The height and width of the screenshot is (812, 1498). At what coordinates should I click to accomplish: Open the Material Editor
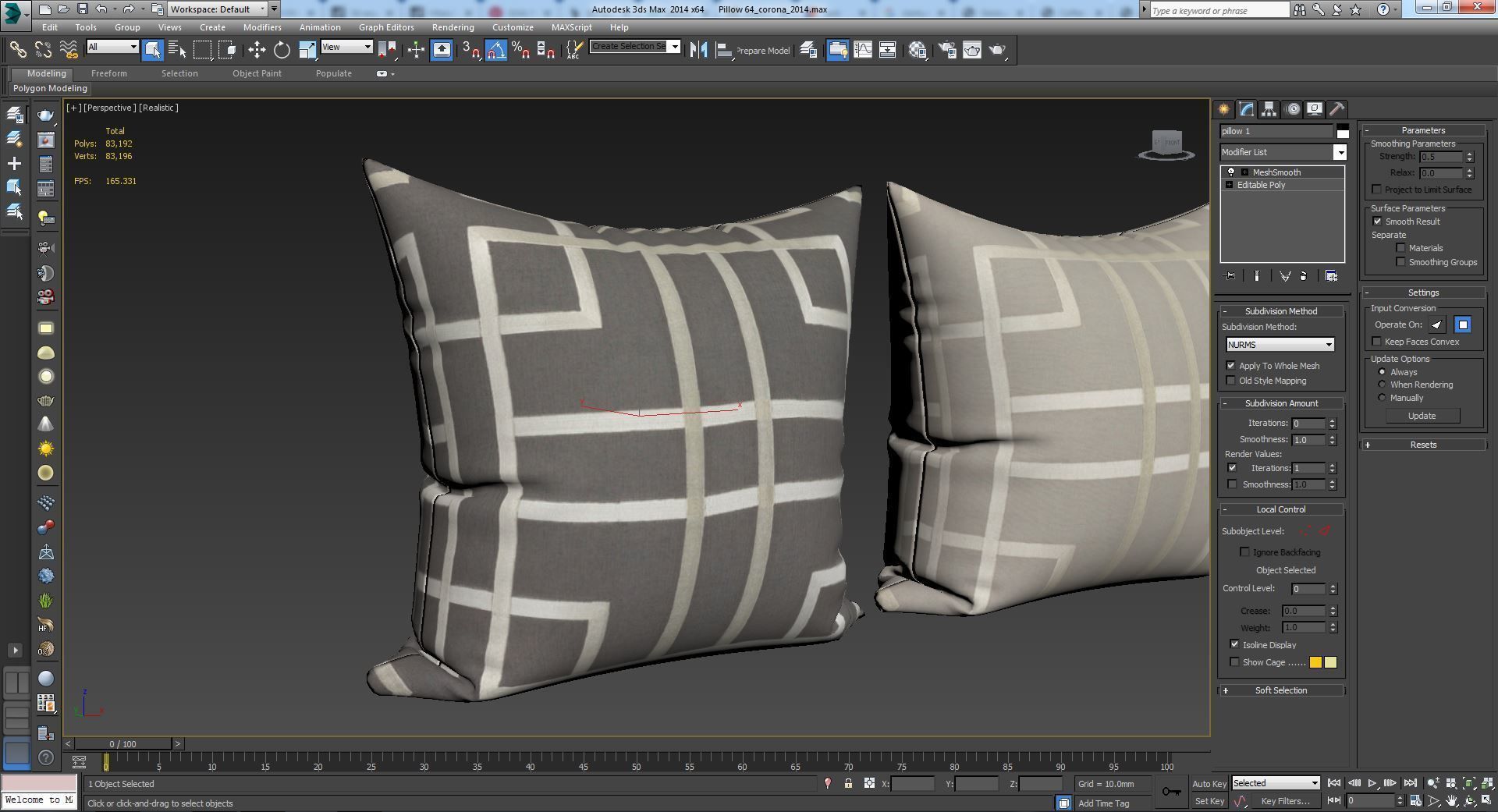point(918,50)
